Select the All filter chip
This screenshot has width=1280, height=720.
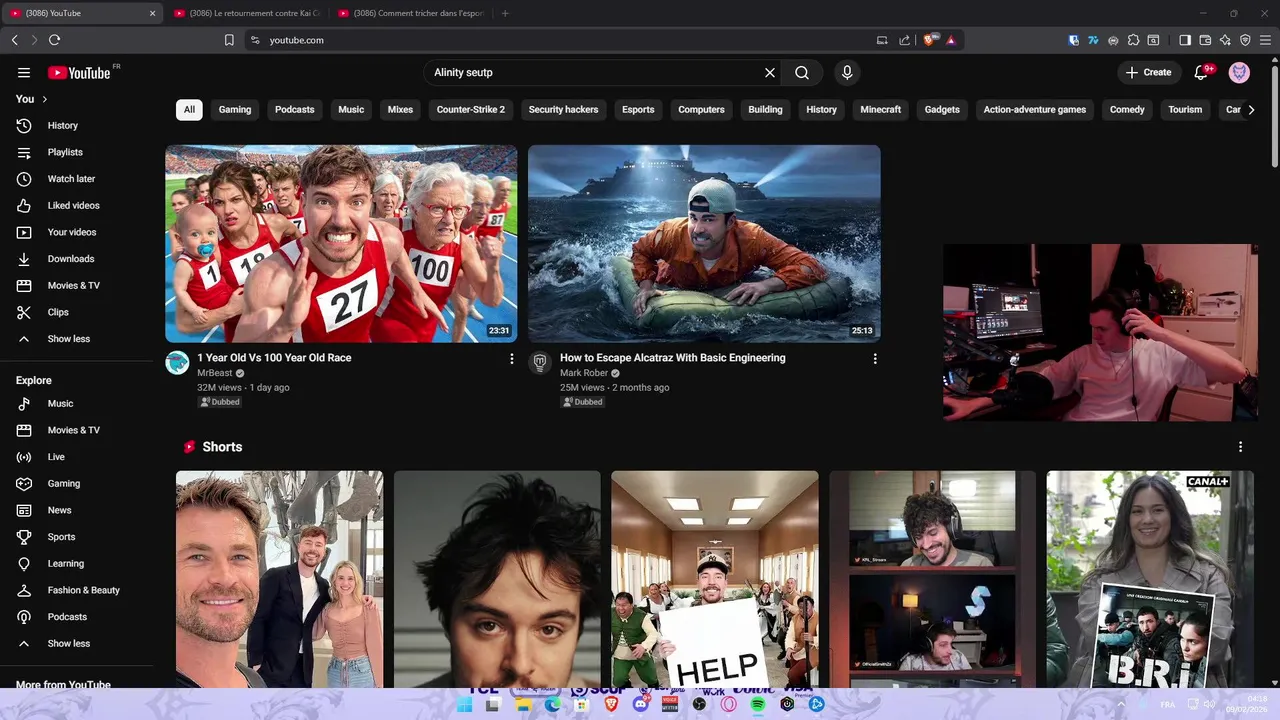189,109
